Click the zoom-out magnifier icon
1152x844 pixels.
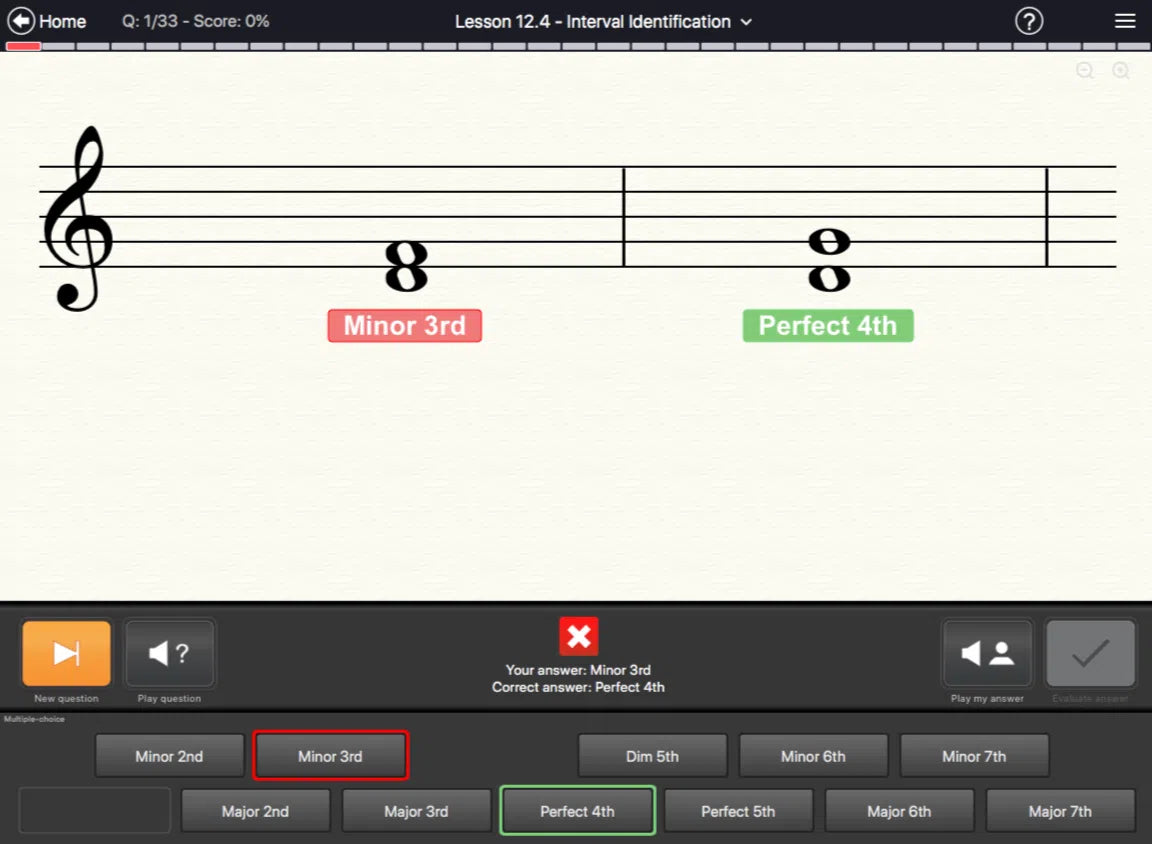1085,71
